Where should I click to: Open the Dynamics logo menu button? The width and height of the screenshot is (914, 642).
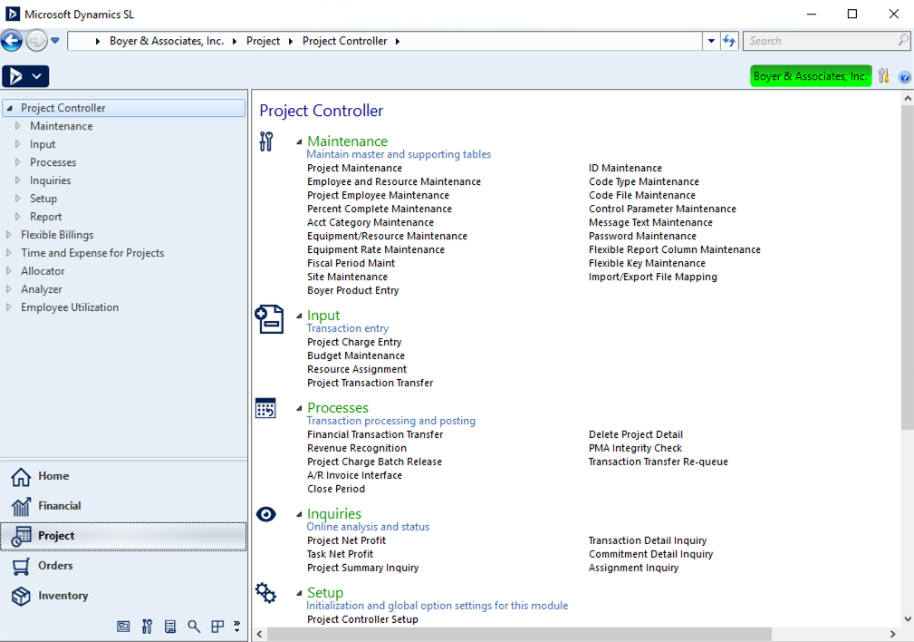tap(26, 76)
